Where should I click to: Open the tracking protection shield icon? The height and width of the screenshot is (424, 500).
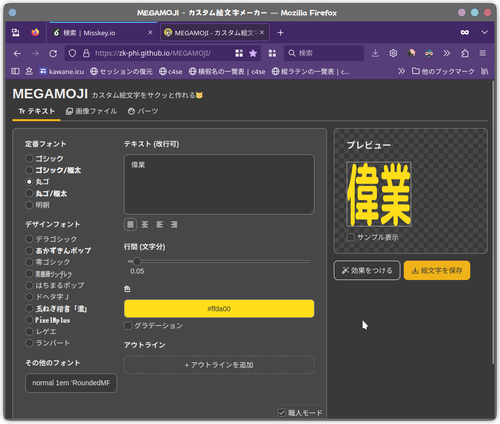coord(72,53)
